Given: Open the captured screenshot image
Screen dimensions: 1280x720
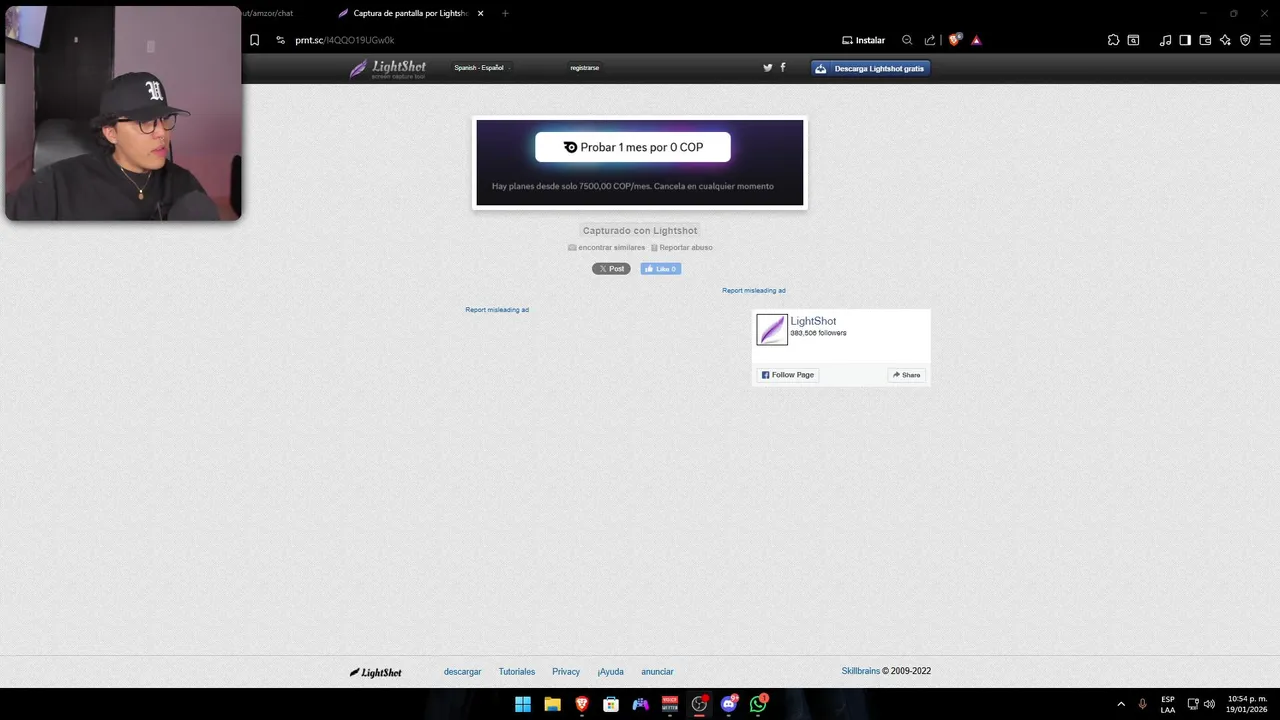Looking at the screenshot, I should click(640, 163).
